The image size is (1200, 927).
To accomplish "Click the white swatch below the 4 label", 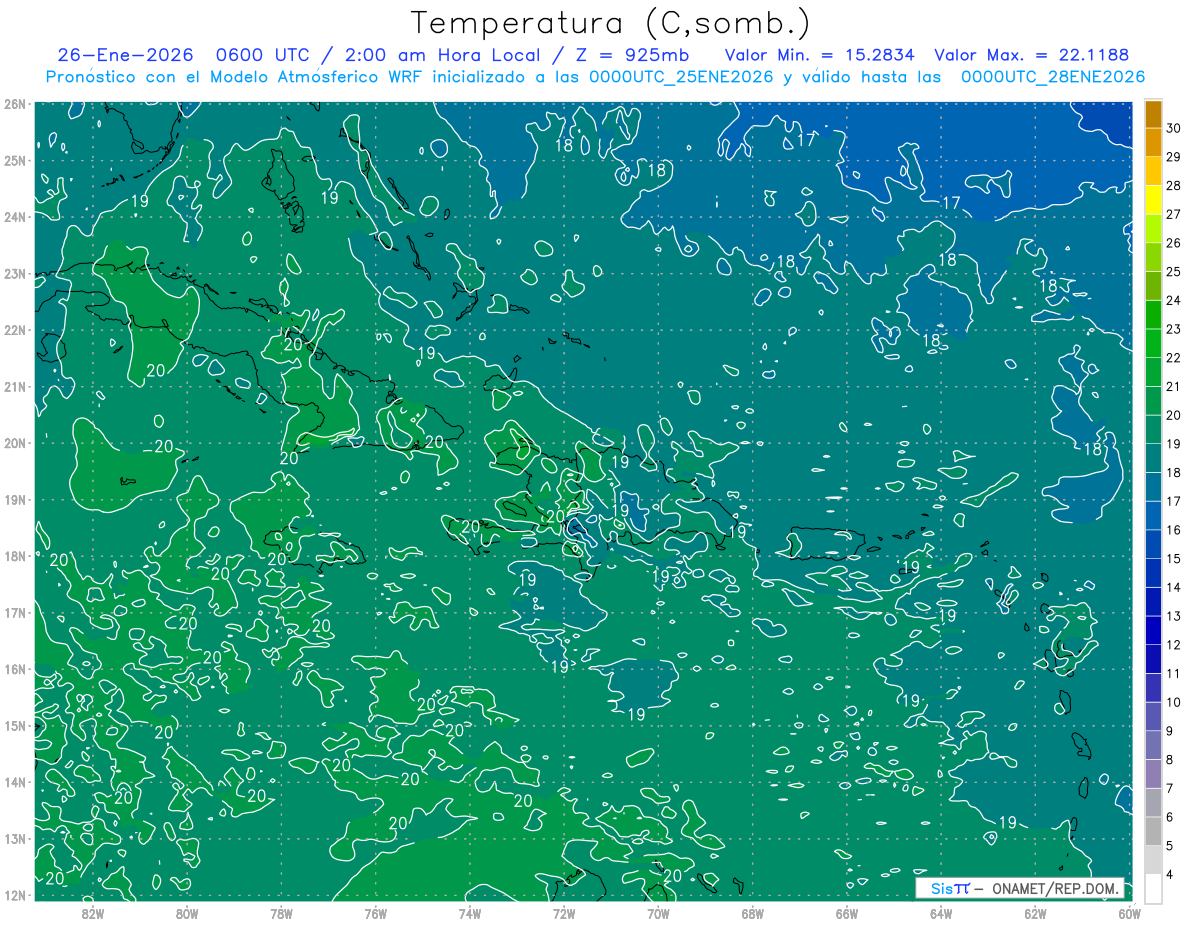I will click(x=1154, y=889).
